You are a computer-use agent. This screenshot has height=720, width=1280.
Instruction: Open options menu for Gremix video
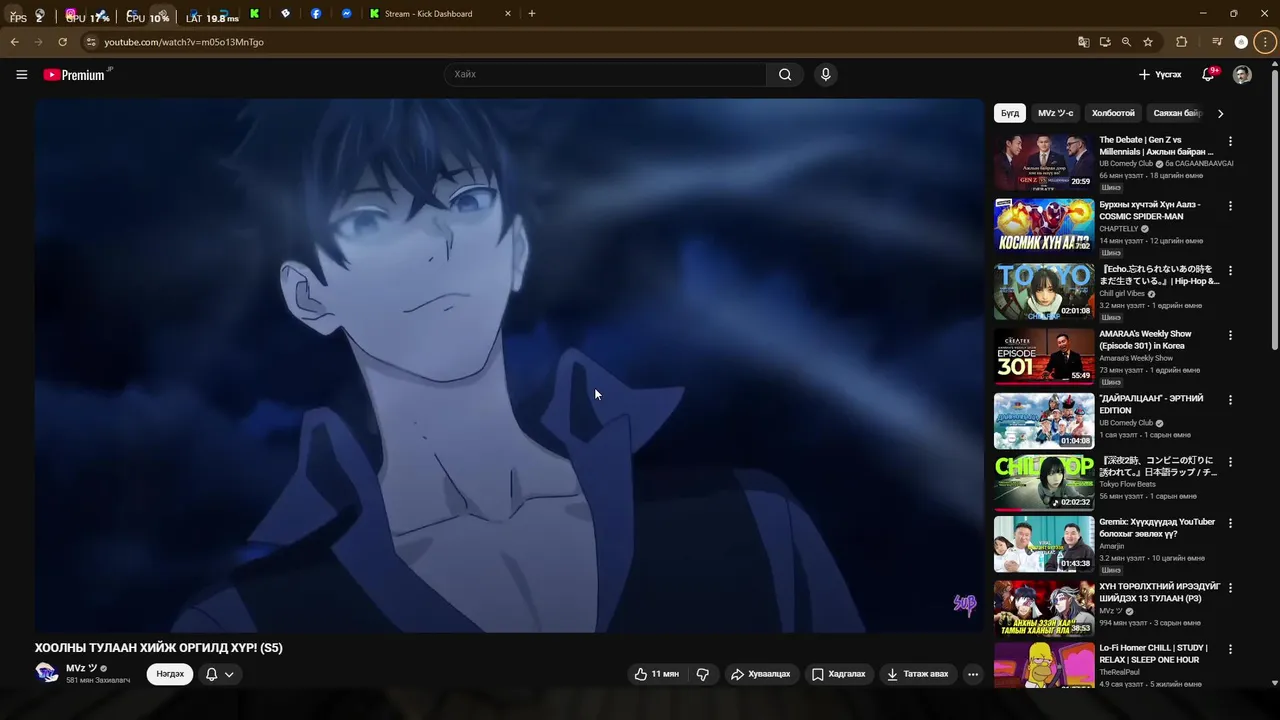pyautogui.click(x=1230, y=523)
